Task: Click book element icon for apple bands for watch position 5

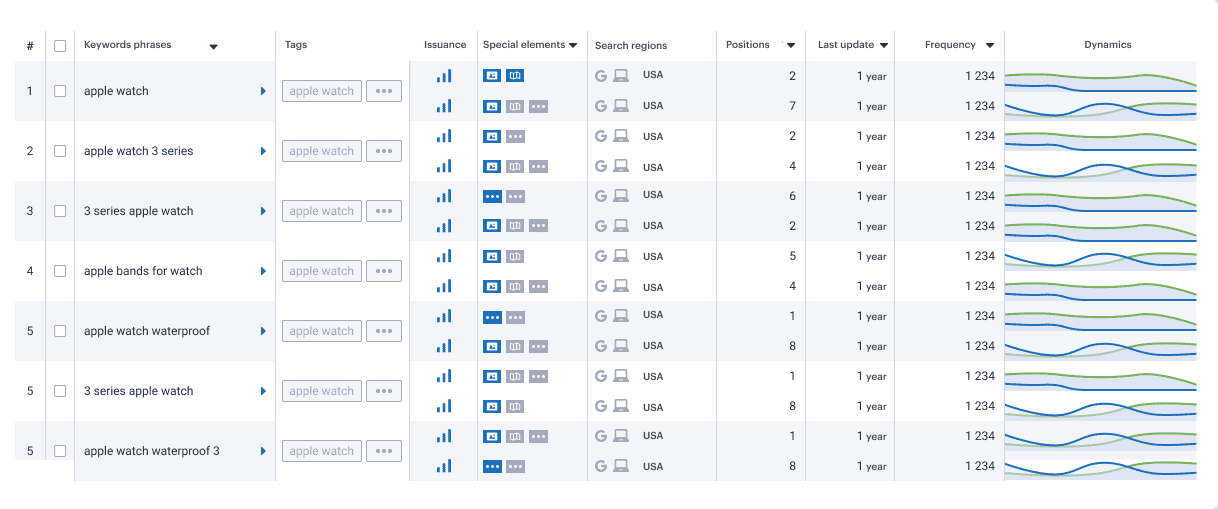Action: 515,257
